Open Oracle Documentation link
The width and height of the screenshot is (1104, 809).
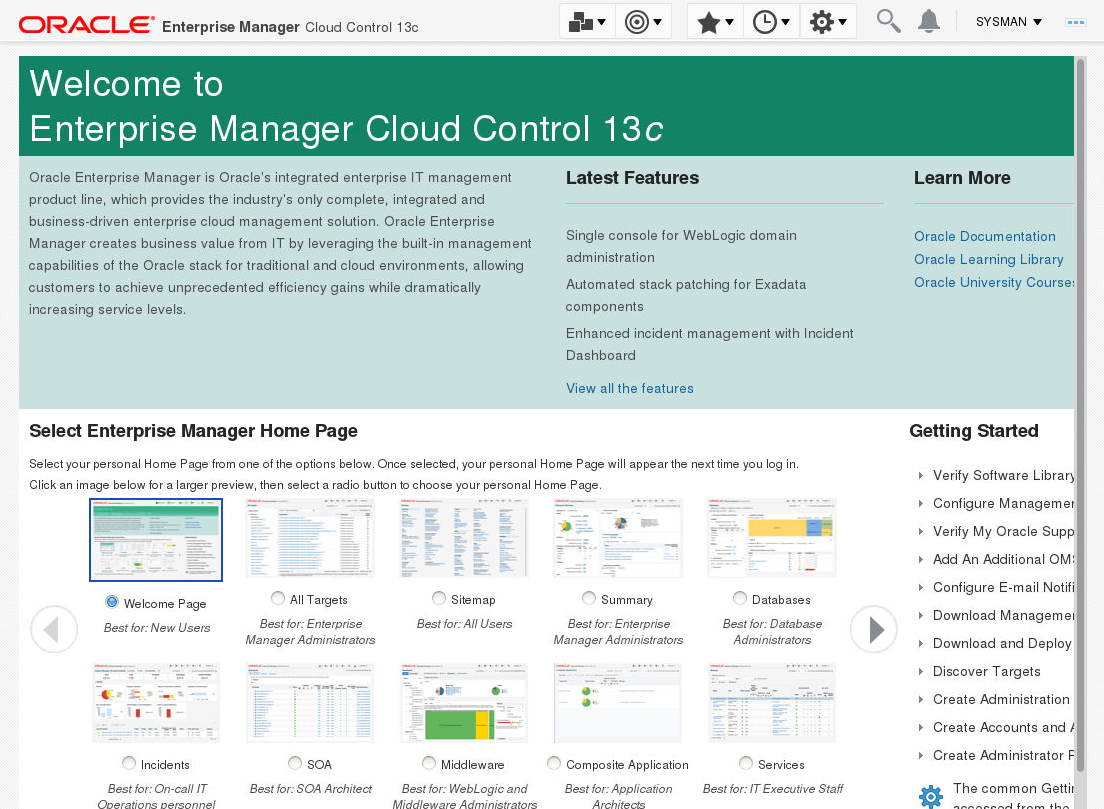pyautogui.click(x=984, y=237)
